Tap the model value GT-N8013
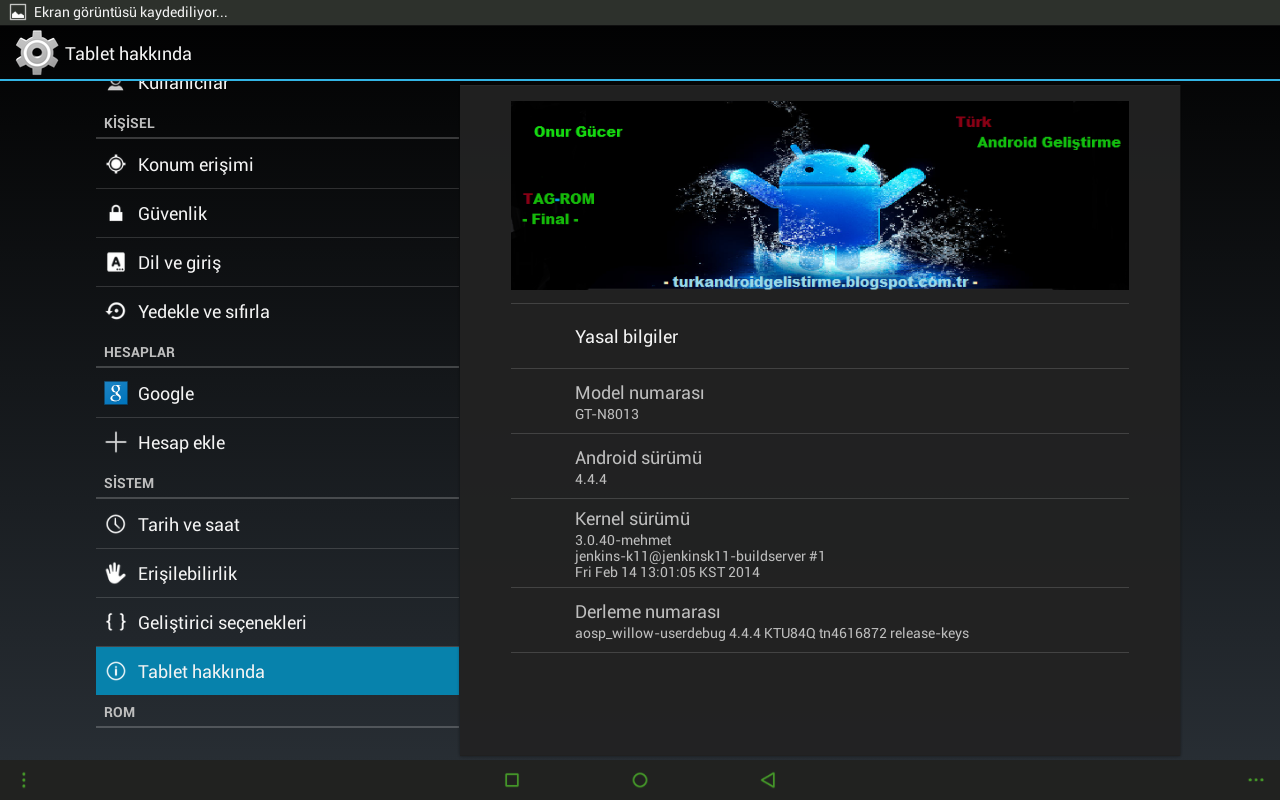The image size is (1280, 800). (x=607, y=414)
